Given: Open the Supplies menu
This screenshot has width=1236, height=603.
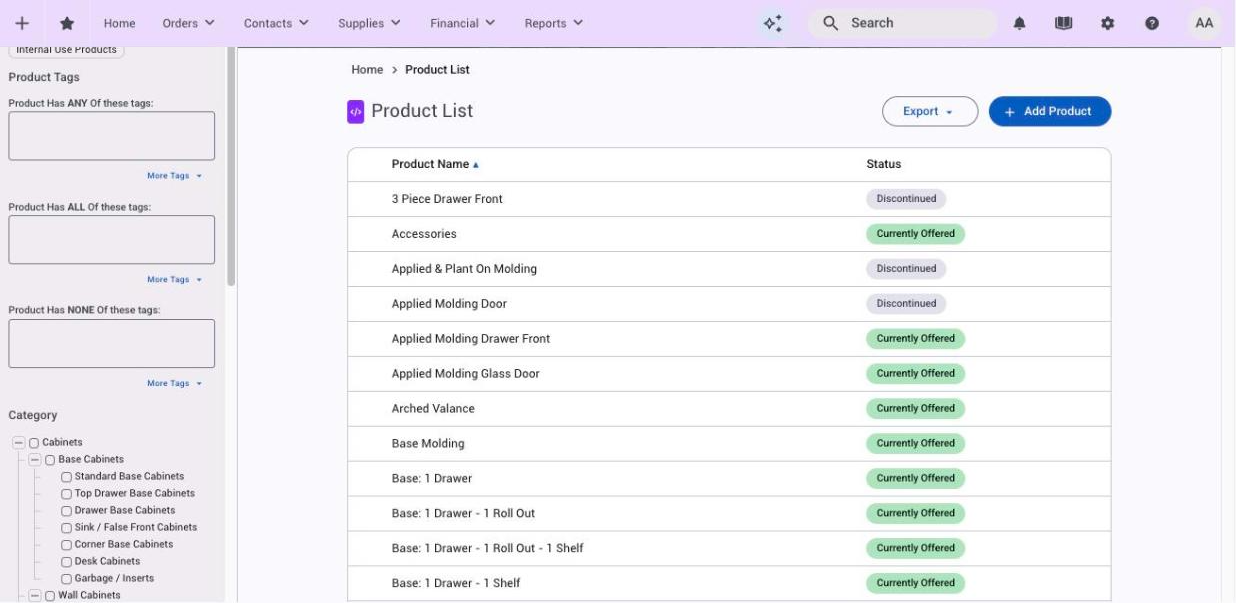Looking at the screenshot, I should pyautogui.click(x=369, y=23).
